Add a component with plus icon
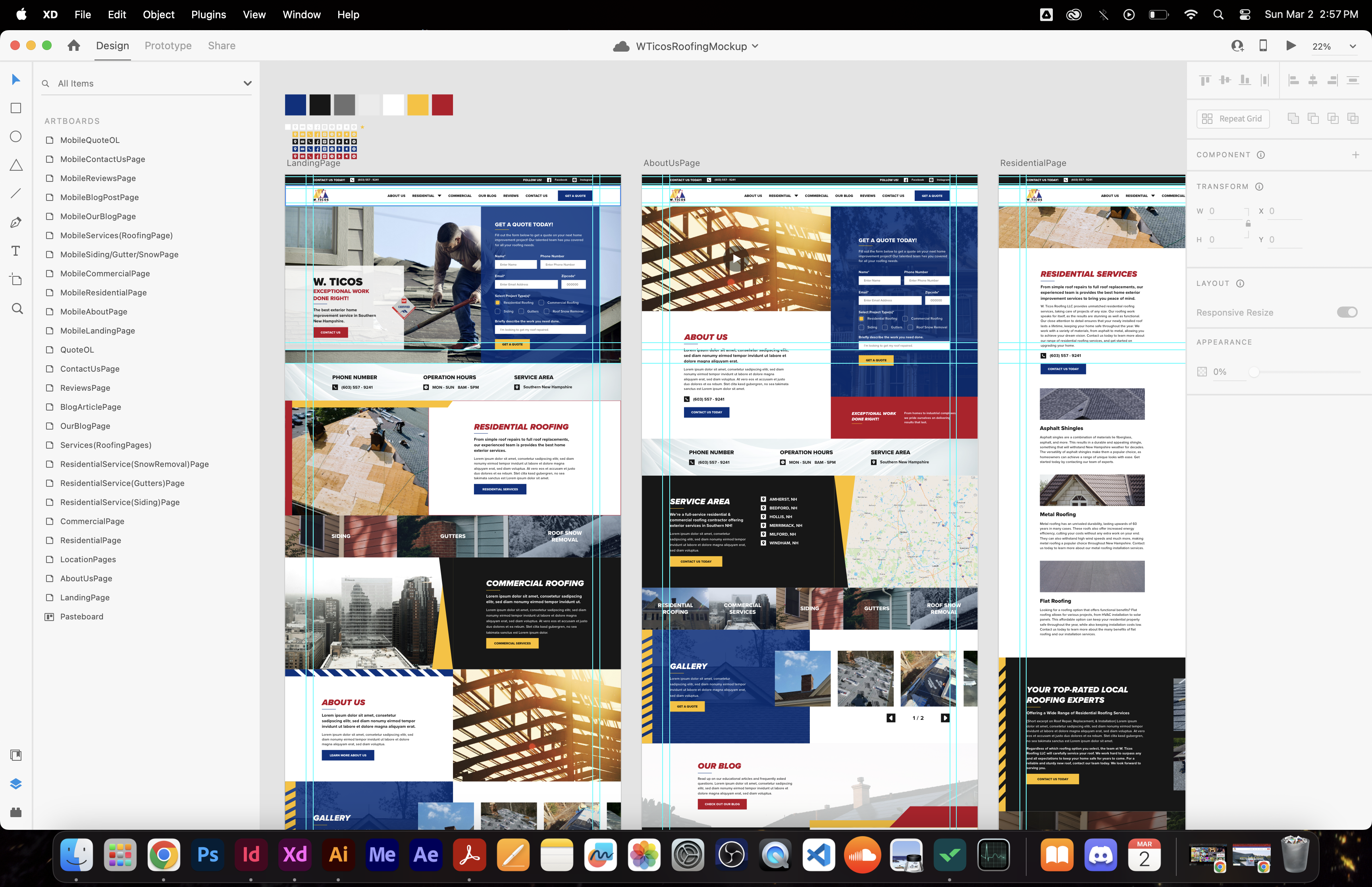The width and height of the screenshot is (1372, 887). pyautogui.click(x=1355, y=155)
